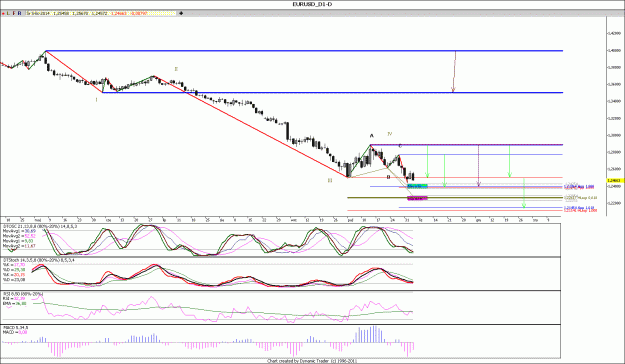Toggle the R button in the chart toolbar
The image size is (625, 364).
tap(19, 13)
